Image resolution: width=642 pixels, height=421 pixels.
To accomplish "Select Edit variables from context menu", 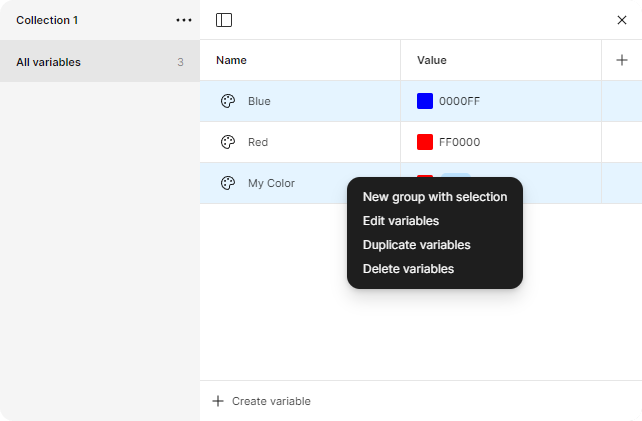I will pos(401,221).
